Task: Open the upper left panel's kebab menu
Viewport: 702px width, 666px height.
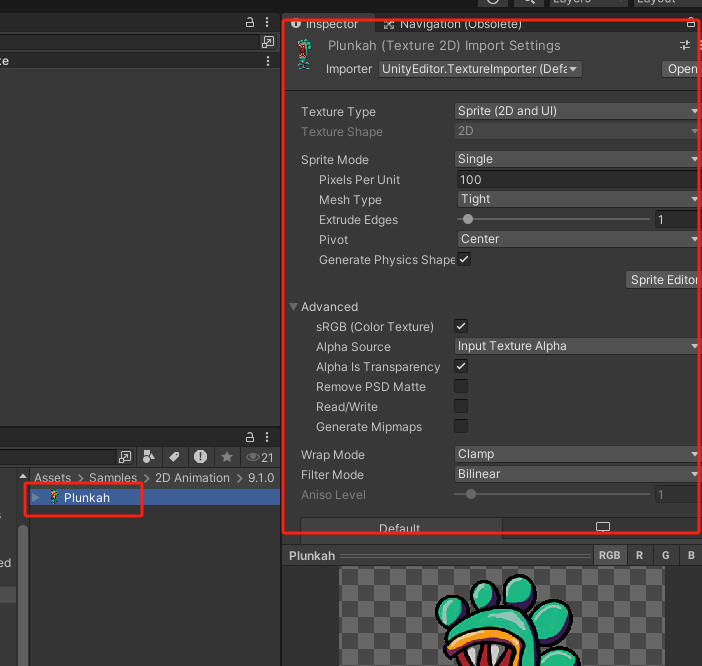Action: point(267,22)
